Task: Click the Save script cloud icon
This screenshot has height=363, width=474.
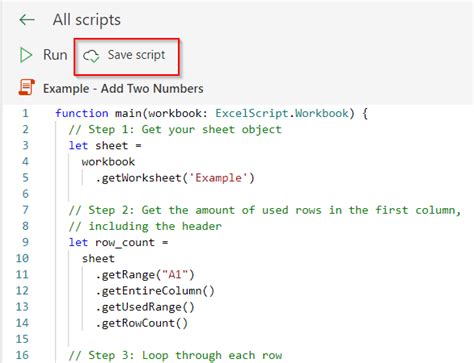Action: click(x=91, y=56)
